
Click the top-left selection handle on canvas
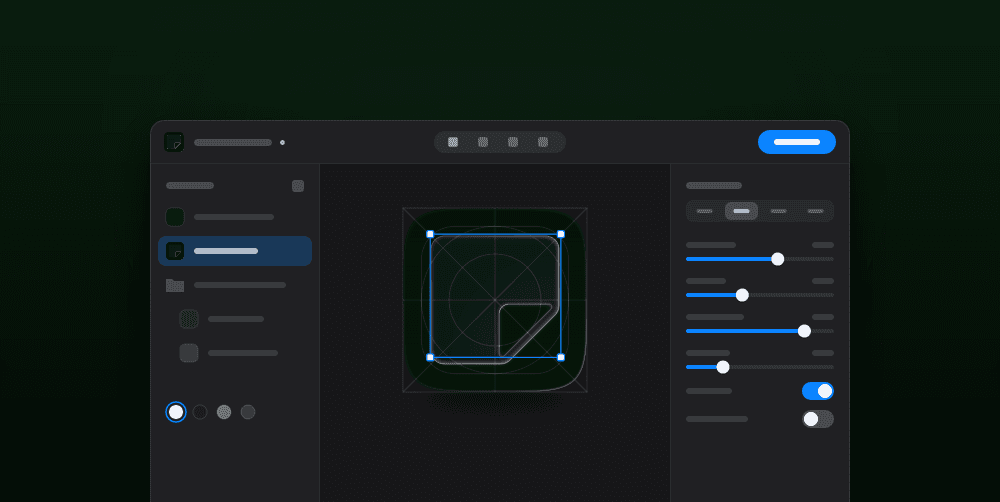click(x=430, y=234)
